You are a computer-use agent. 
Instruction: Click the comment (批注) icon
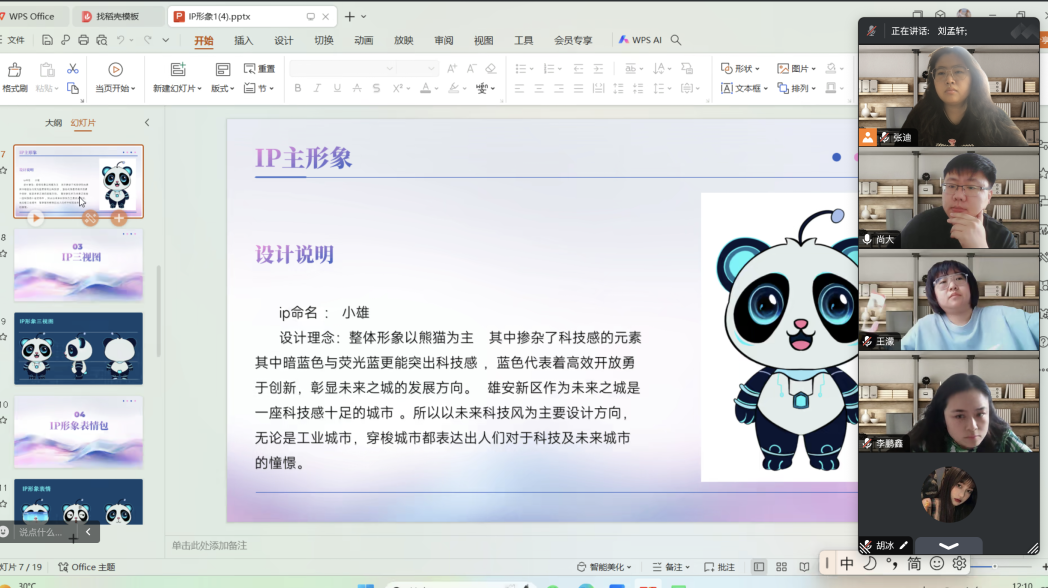(722, 565)
